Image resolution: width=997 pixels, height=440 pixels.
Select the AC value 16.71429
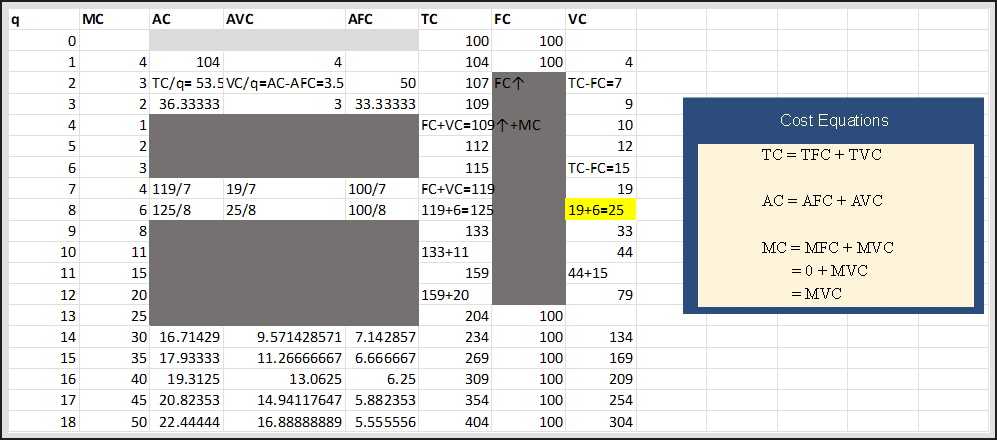click(186, 337)
